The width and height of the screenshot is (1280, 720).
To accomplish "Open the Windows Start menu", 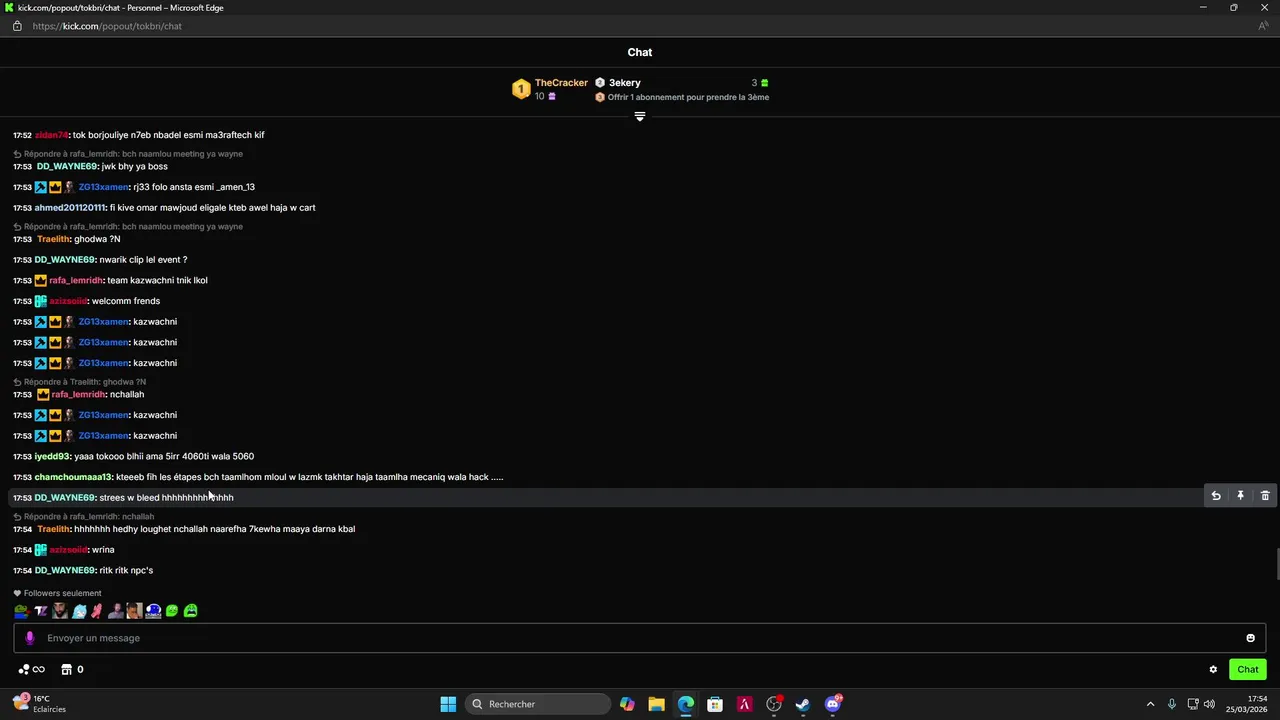I will [448, 704].
